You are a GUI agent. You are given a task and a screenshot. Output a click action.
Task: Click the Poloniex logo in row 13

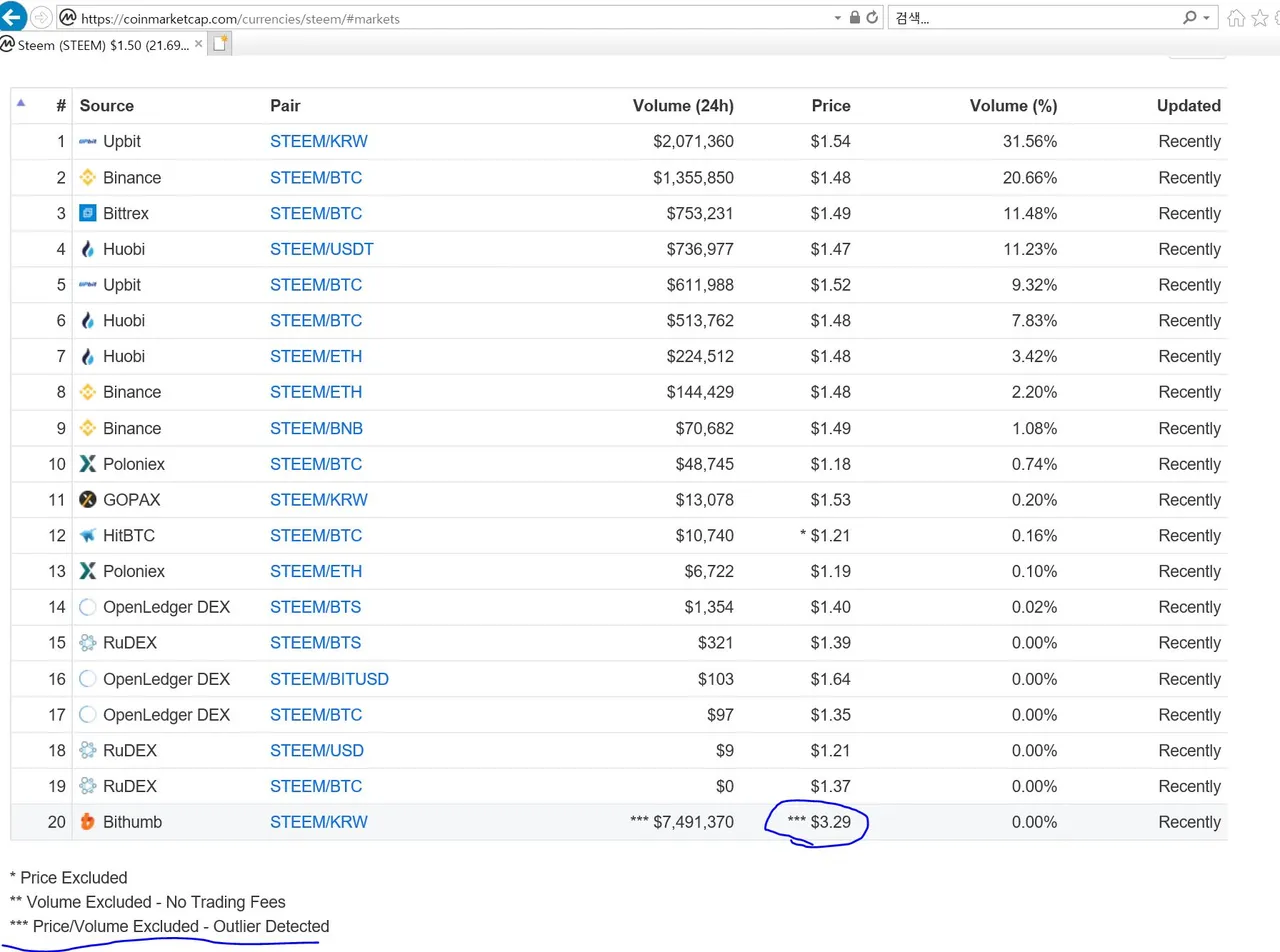tap(87, 571)
